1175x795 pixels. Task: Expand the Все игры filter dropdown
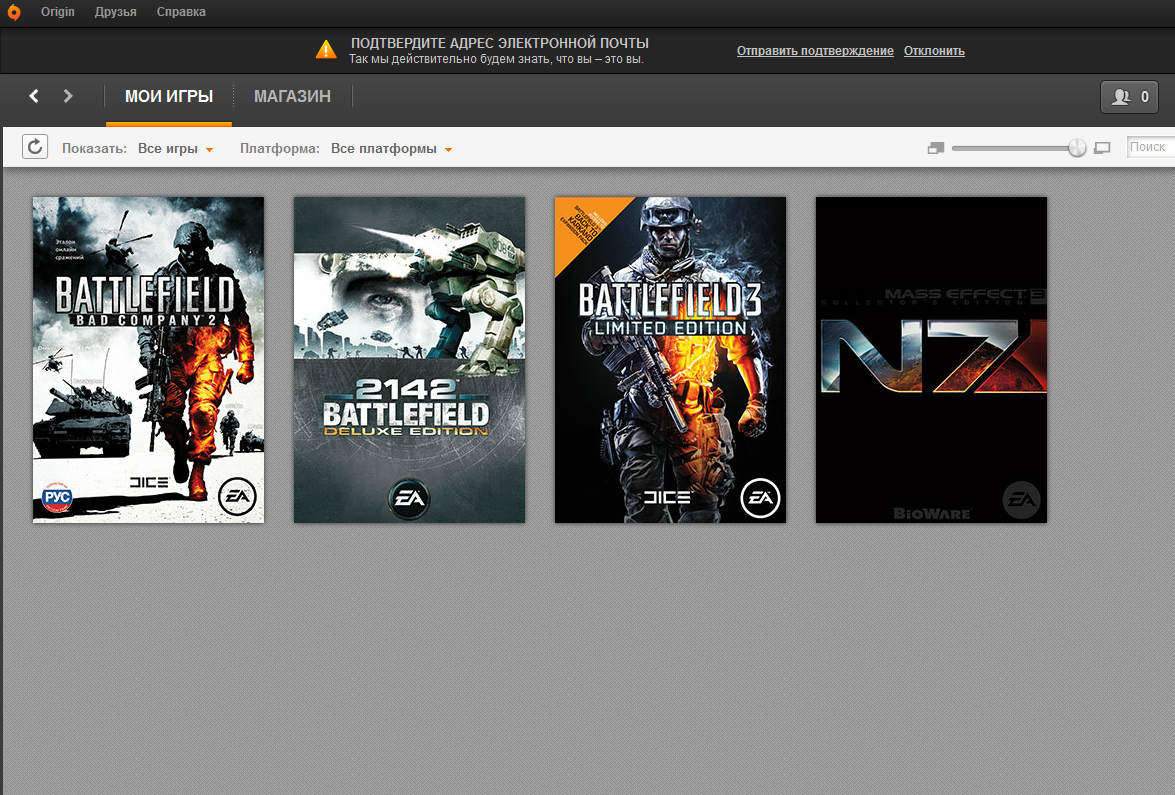click(x=175, y=148)
